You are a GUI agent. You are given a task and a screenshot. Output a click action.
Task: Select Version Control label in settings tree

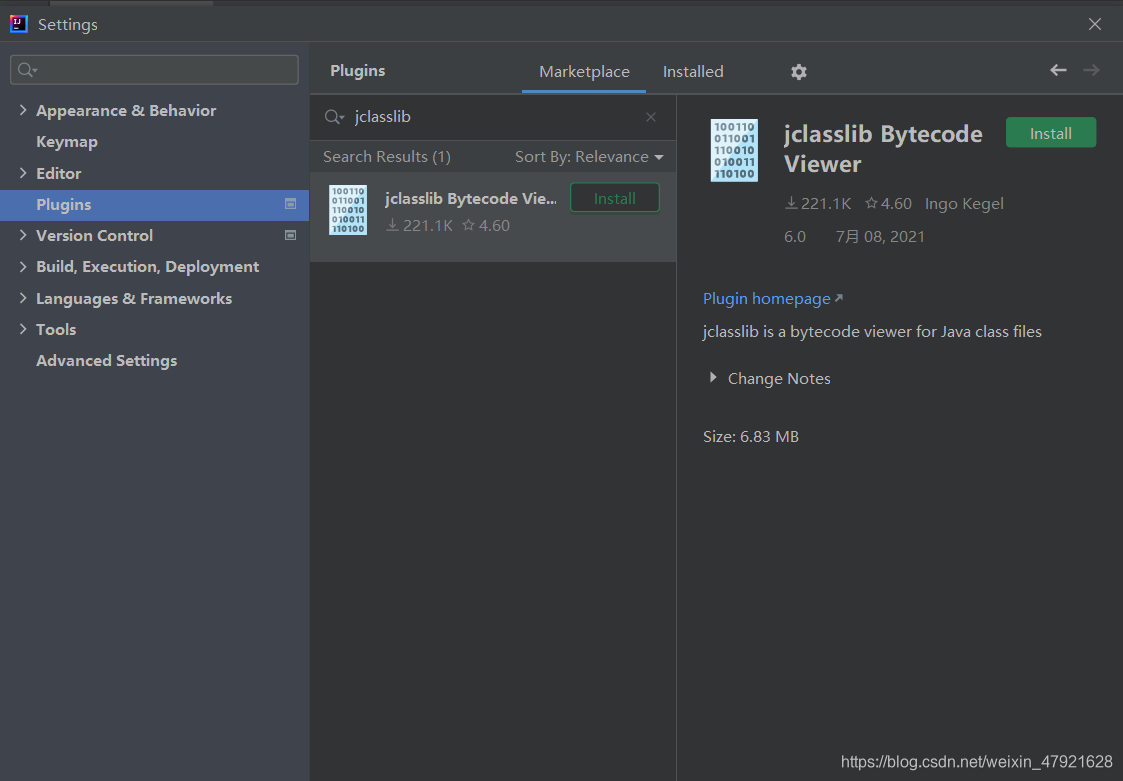(x=95, y=236)
